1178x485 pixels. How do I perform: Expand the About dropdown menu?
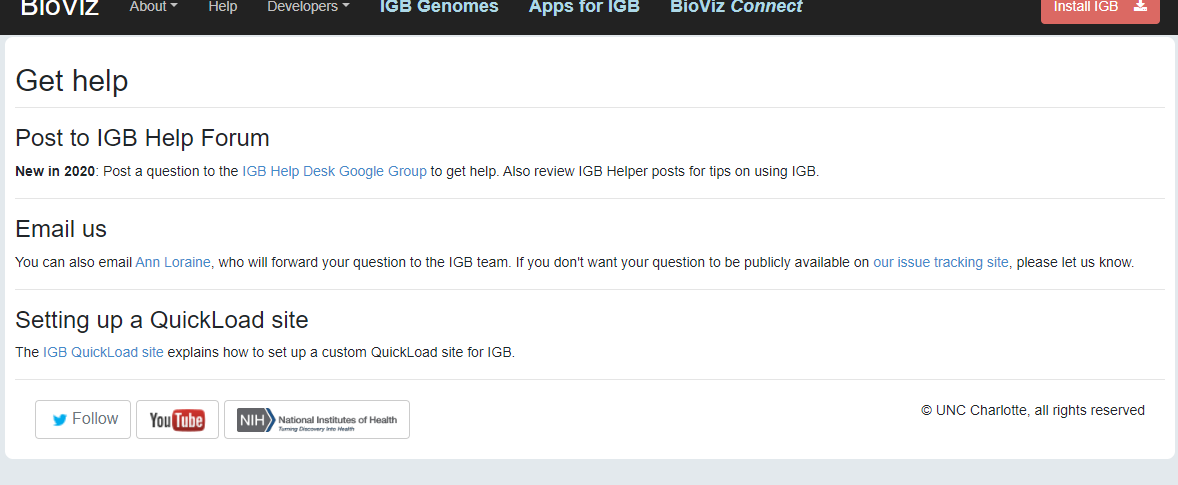click(x=153, y=7)
